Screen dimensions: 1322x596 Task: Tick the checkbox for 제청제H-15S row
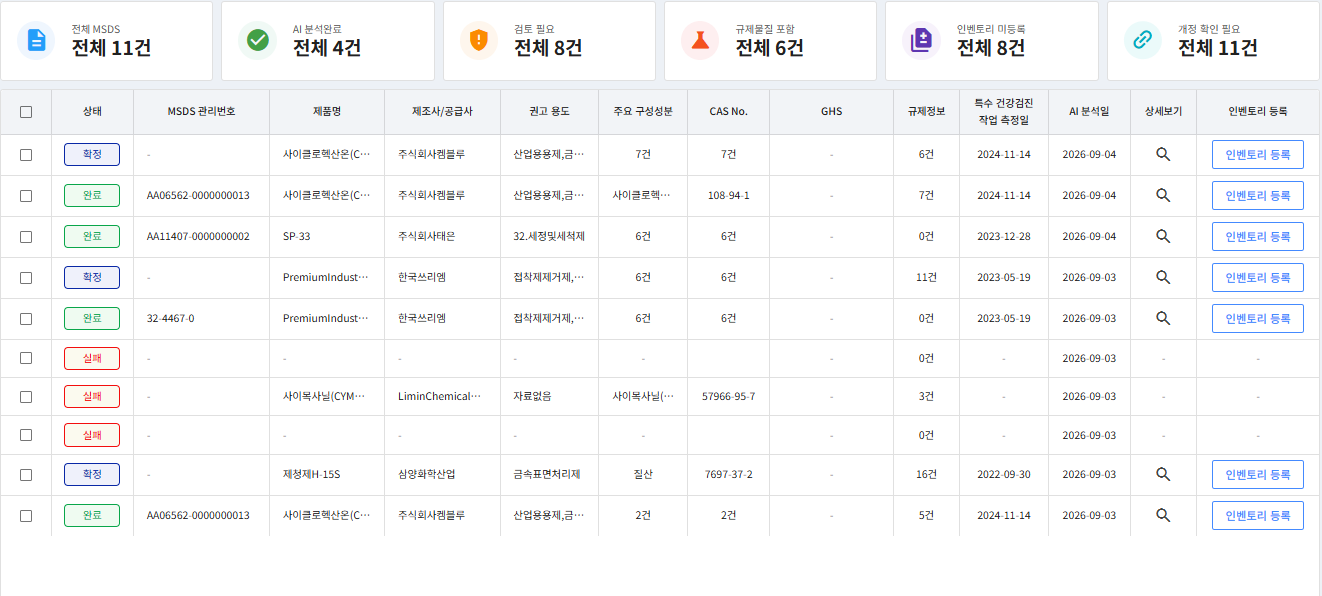pyautogui.click(x=26, y=475)
